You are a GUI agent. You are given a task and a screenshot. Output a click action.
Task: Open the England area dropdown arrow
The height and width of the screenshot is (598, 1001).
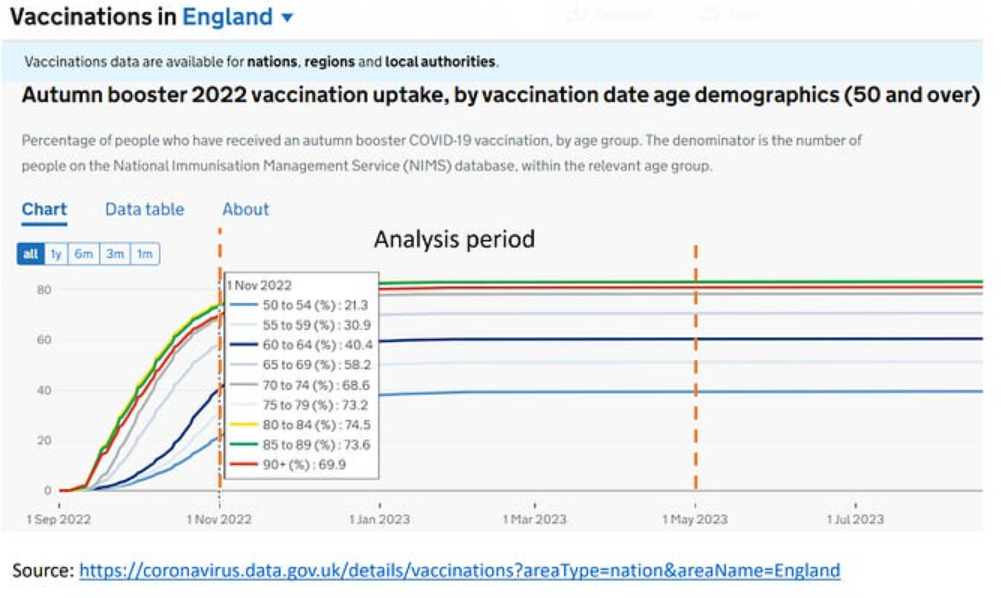click(288, 18)
